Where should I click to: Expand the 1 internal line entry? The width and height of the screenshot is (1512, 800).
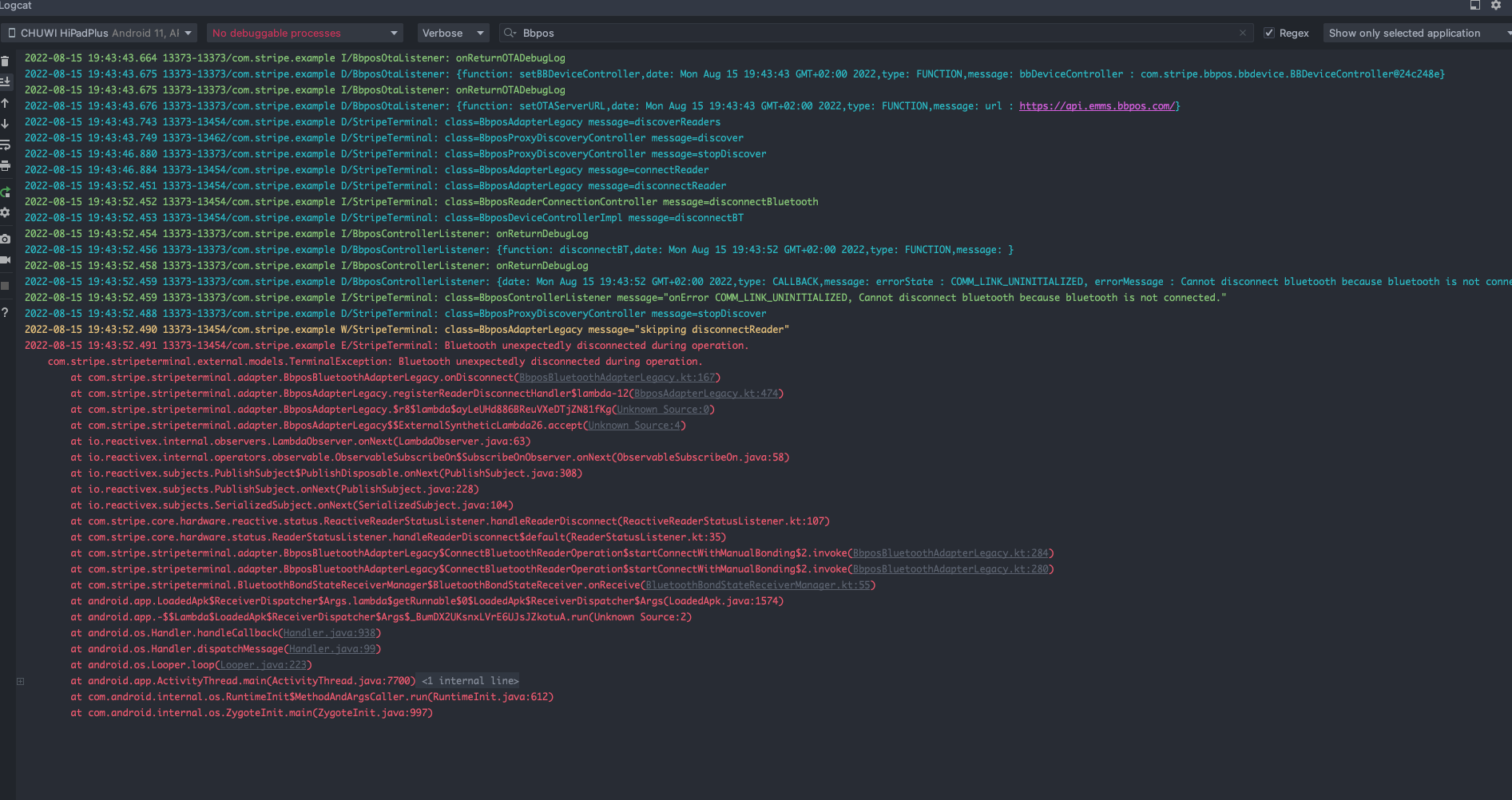pos(467,680)
